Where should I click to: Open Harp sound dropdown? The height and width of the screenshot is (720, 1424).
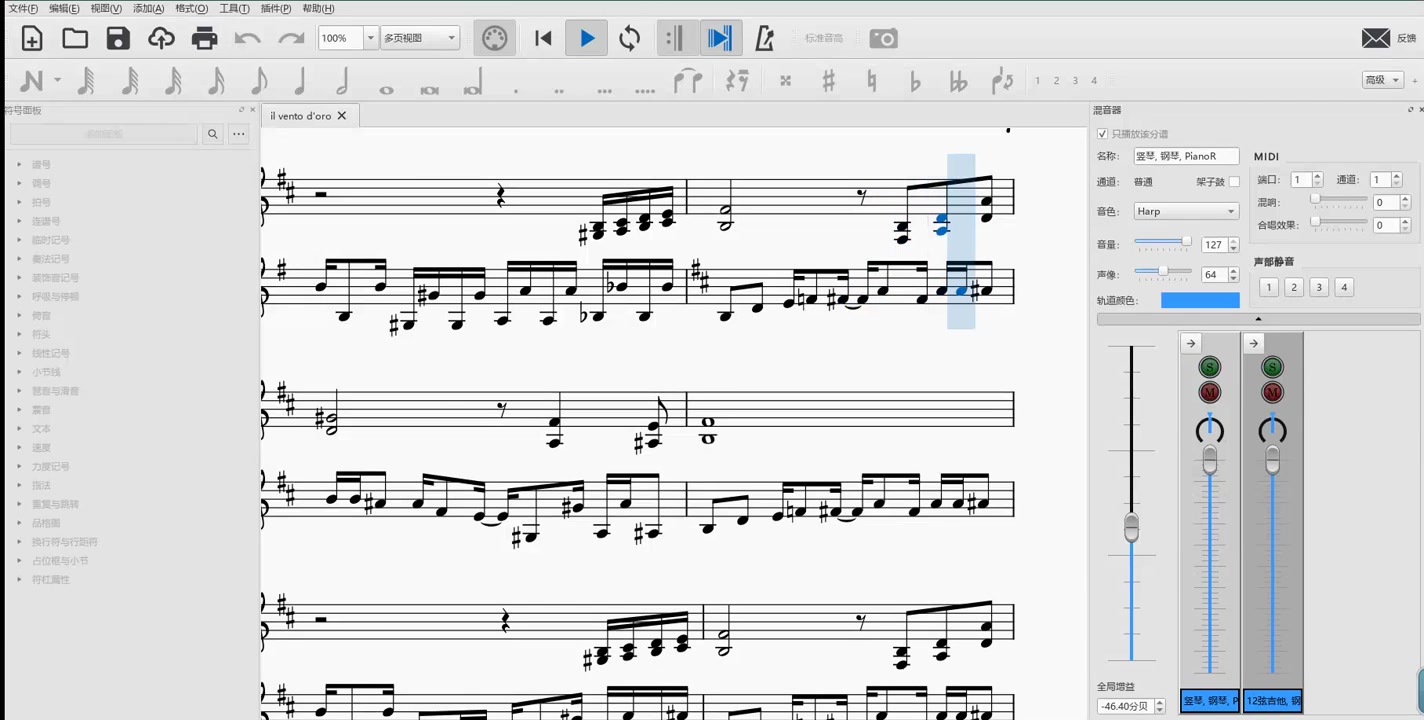coord(1186,211)
